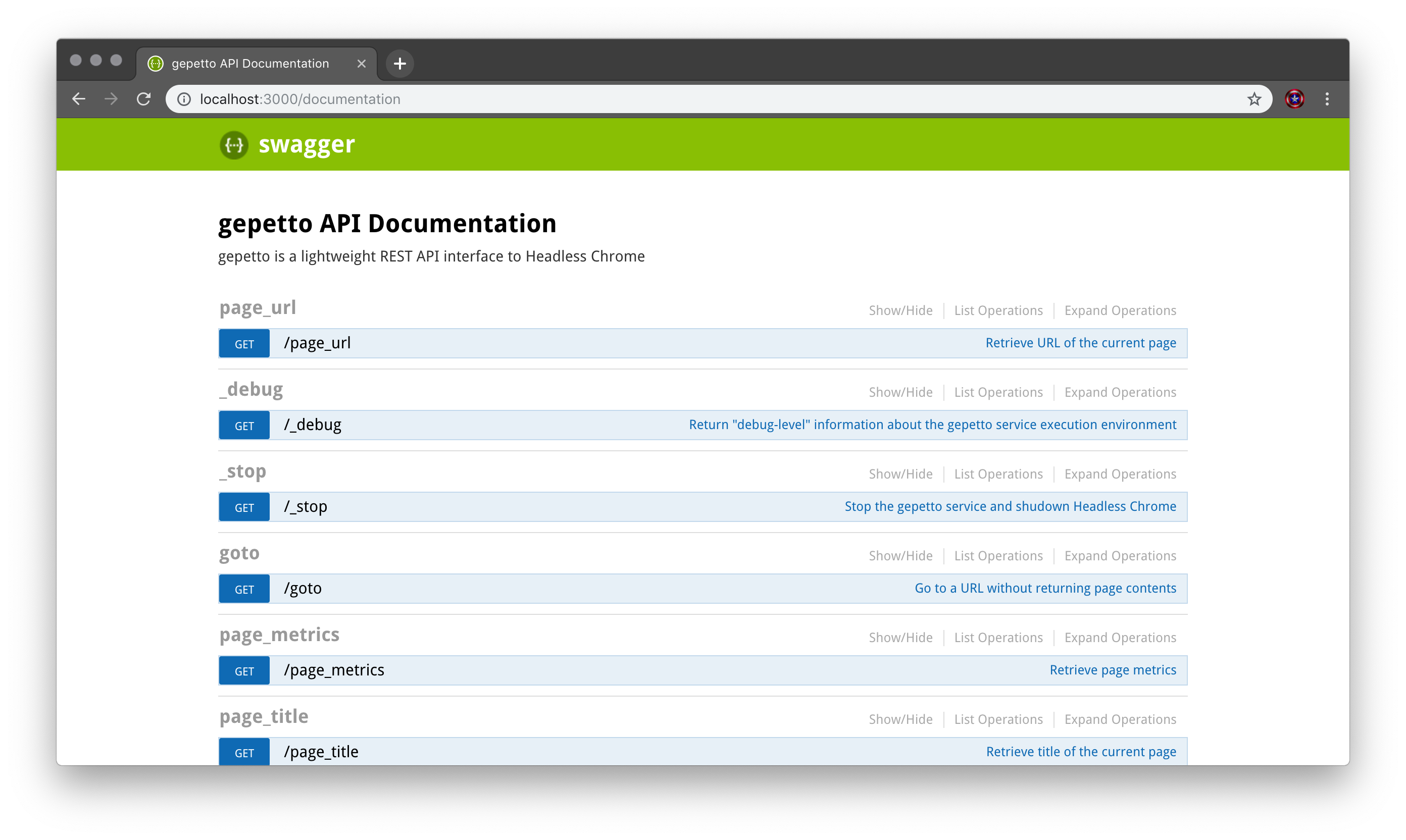Click the profile avatar icon
The height and width of the screenshot is (840, 1406).
[1294, 99]
